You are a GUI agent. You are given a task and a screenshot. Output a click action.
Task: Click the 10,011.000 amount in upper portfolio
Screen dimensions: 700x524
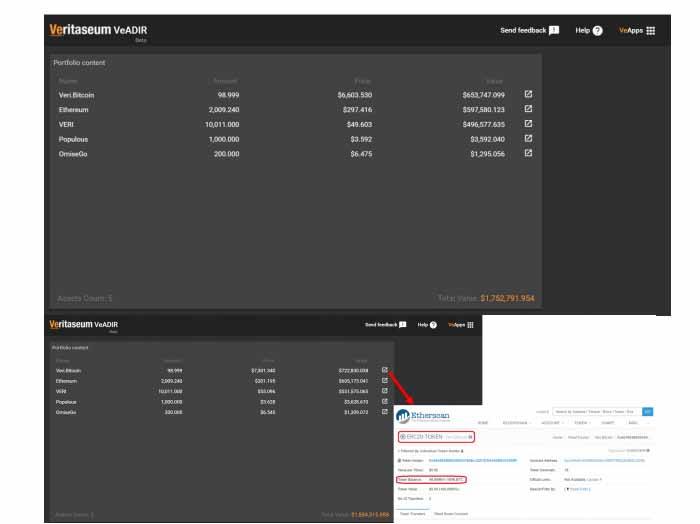pyautogui.click(x=222, y=125)
